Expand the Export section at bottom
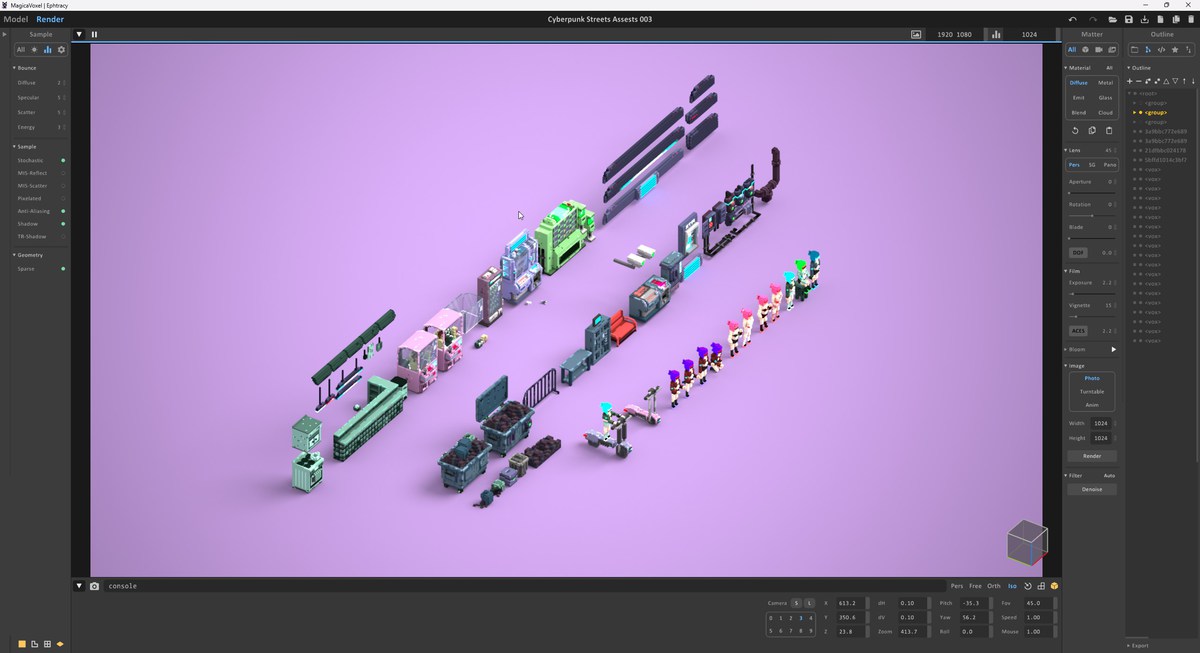 (1141, 645)
